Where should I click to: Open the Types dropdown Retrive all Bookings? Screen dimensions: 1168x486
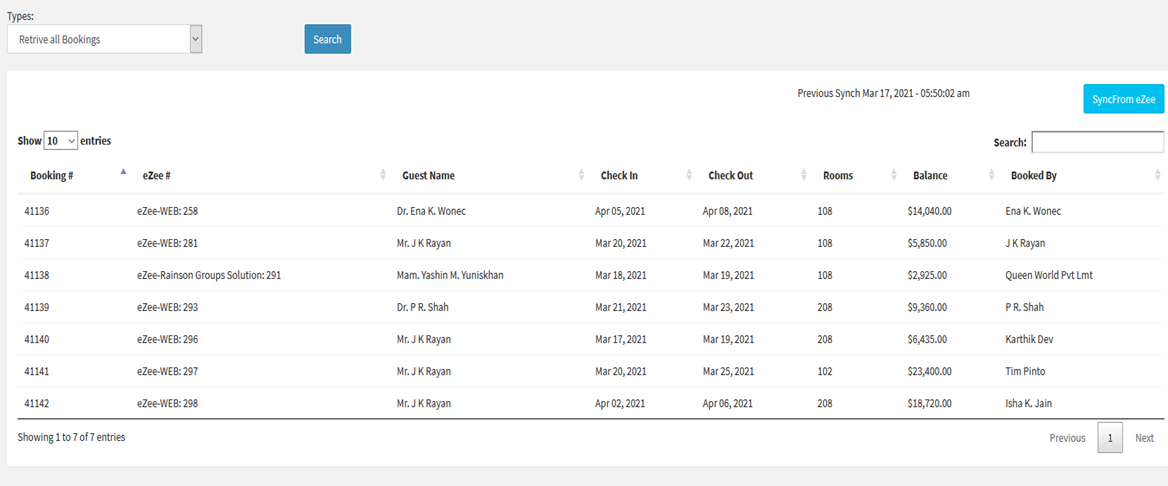pos(105,39)
